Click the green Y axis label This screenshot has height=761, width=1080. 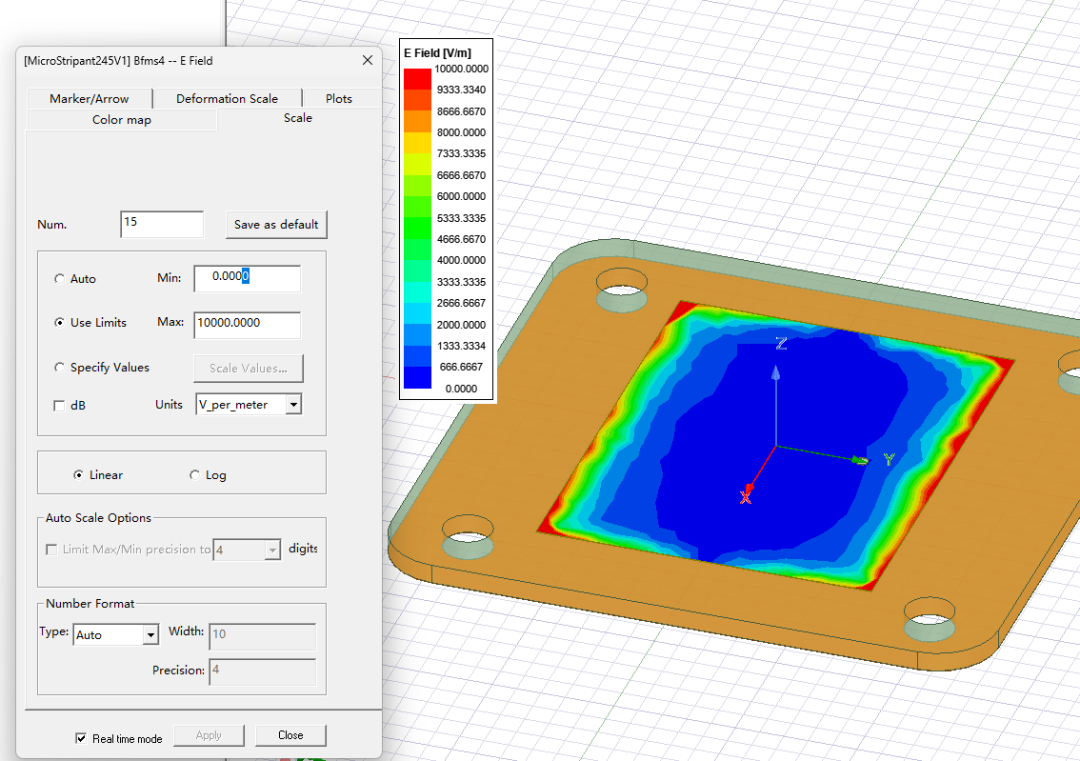point(887,460)
